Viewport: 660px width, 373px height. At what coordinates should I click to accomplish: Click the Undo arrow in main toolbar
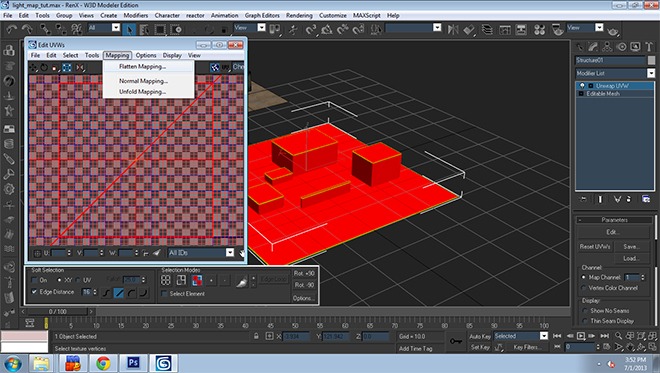click(x=11, y=29)
